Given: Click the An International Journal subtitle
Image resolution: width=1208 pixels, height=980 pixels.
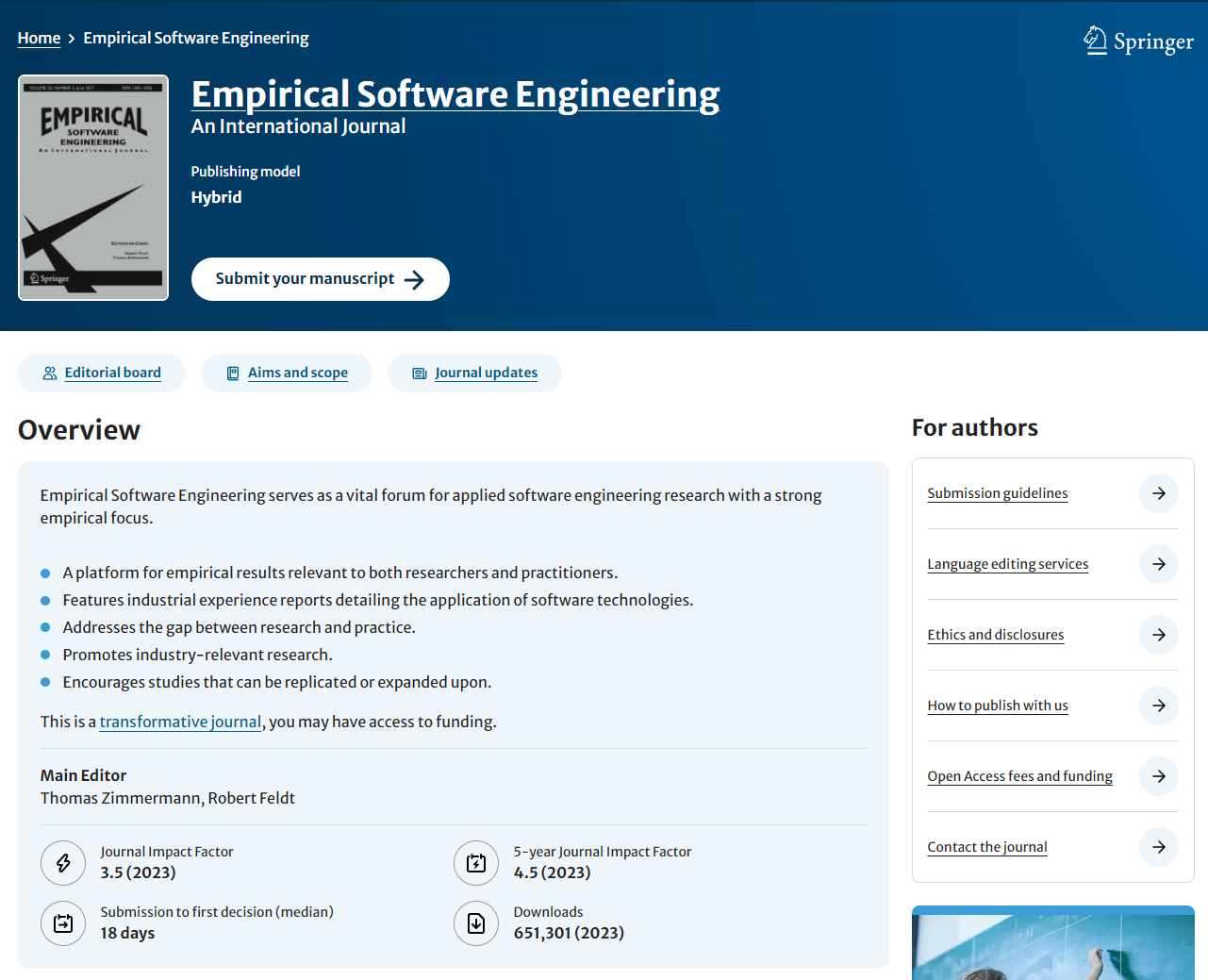Looking at the screenshot, I should tap(298, 126).
